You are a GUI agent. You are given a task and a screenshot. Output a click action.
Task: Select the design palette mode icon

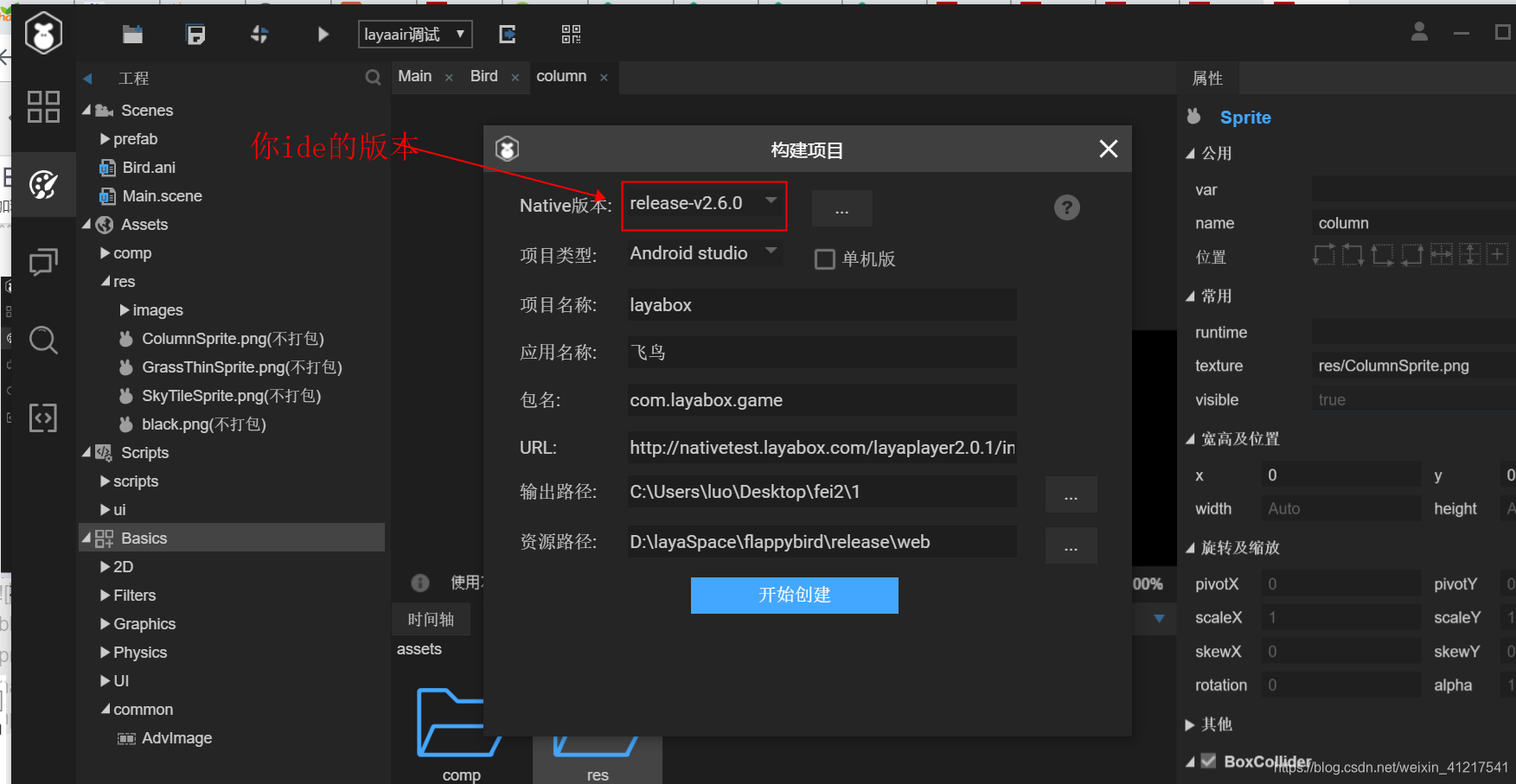43,184
